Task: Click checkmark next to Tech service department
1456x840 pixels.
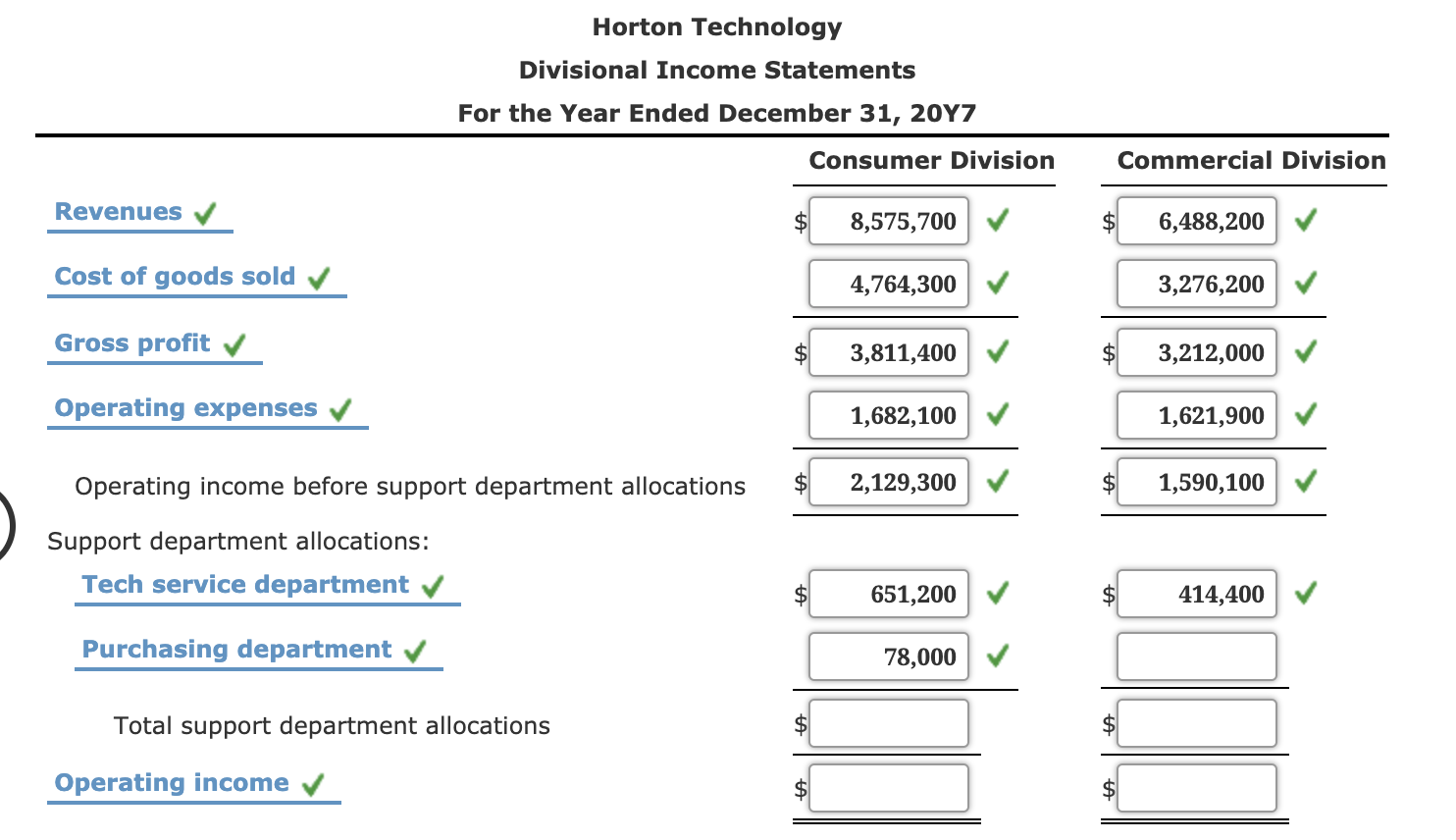Action: [x=433, y=587]
